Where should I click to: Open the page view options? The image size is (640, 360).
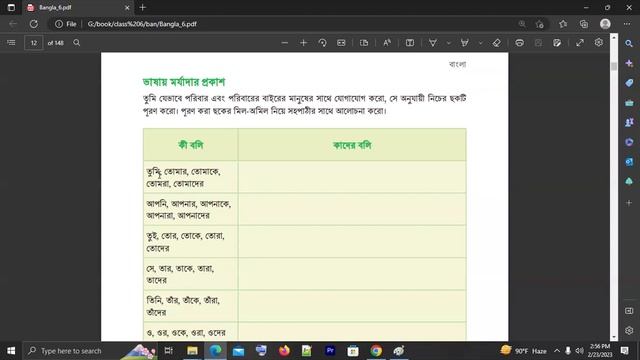[x=364, y=43]
